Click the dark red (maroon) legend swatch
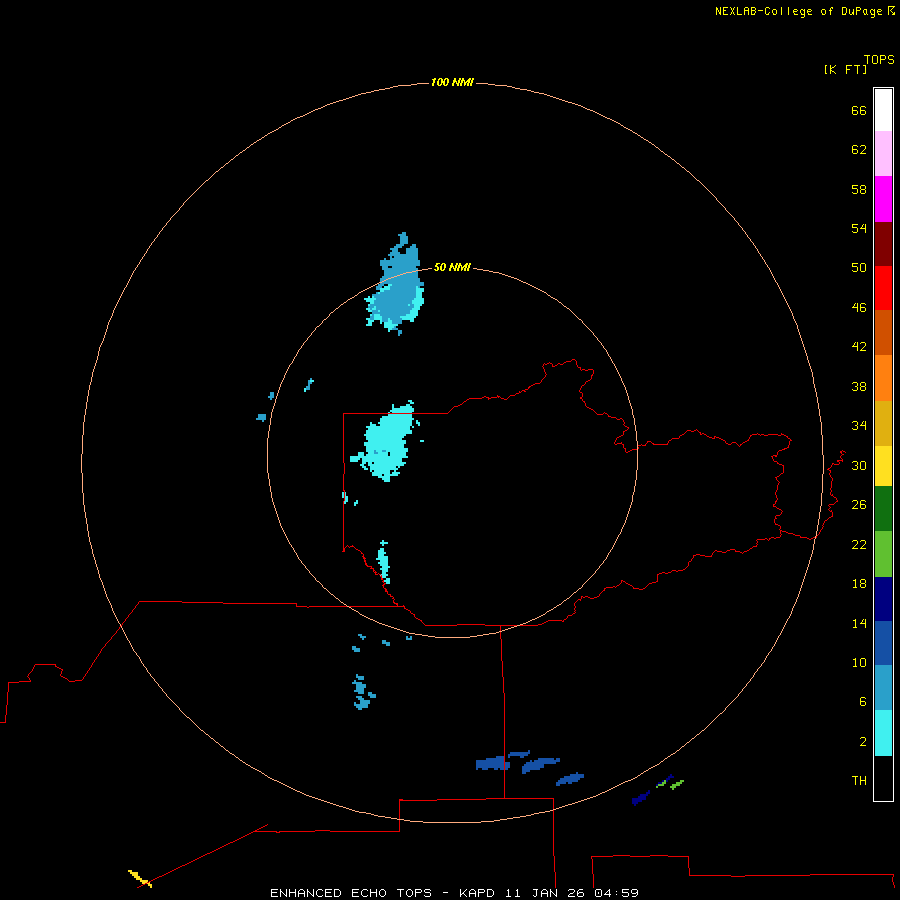900x900 pixels. (883, 243)
